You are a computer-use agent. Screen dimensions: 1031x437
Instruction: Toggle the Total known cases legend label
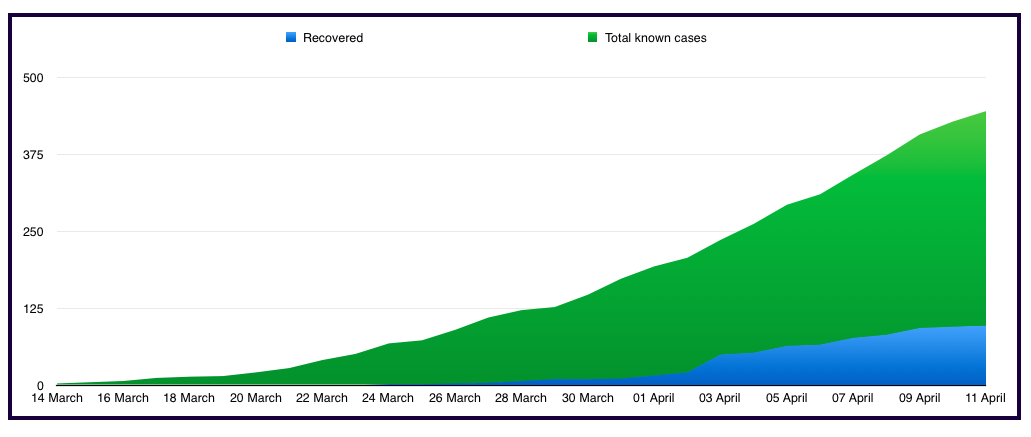[x=656, y=38]
